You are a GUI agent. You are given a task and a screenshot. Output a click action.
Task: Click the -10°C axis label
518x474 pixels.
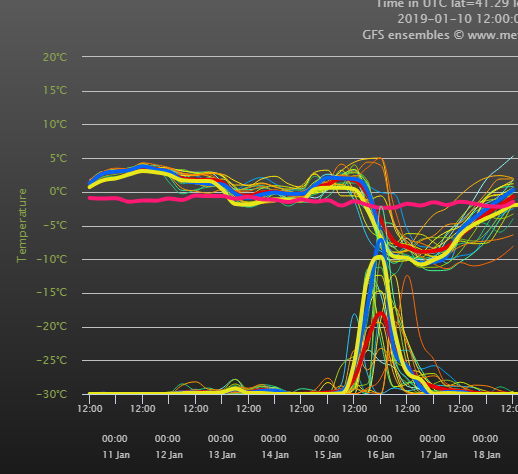[52, 259]
